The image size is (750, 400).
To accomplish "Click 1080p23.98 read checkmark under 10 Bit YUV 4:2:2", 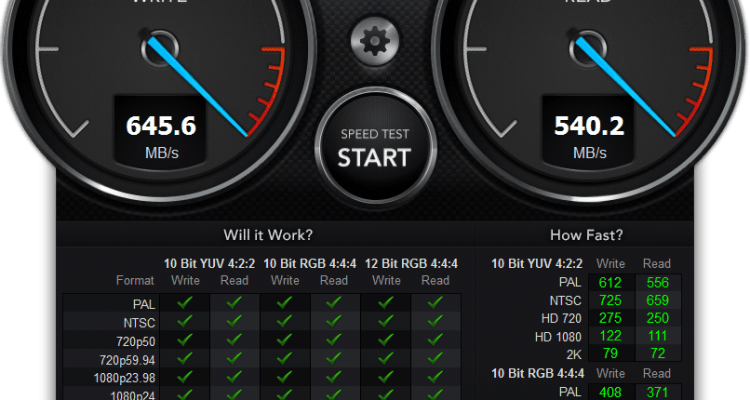I will tap(235, 378).
